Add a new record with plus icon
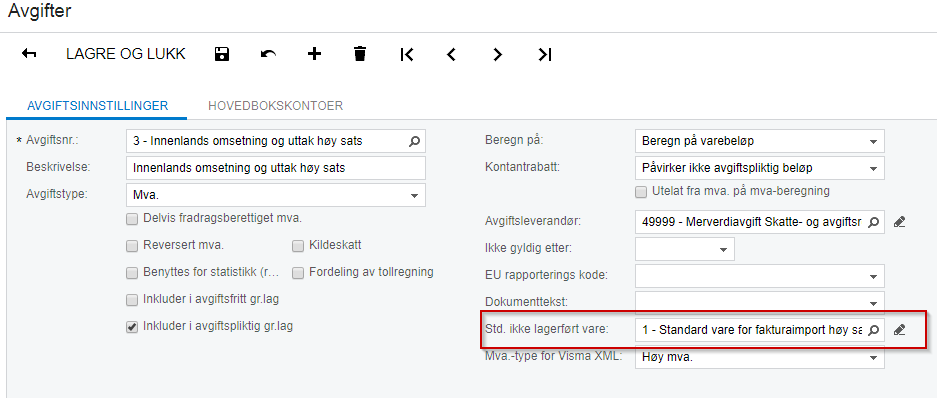The width and height of the screenshot is (937, 398). [314, 54]
